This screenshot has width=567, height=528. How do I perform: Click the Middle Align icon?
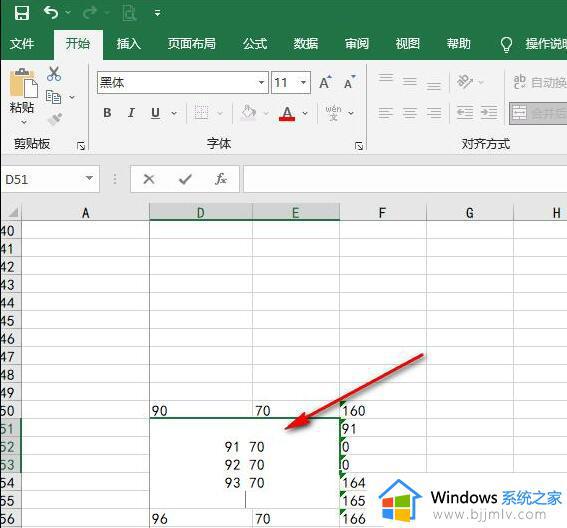(410, 82)
